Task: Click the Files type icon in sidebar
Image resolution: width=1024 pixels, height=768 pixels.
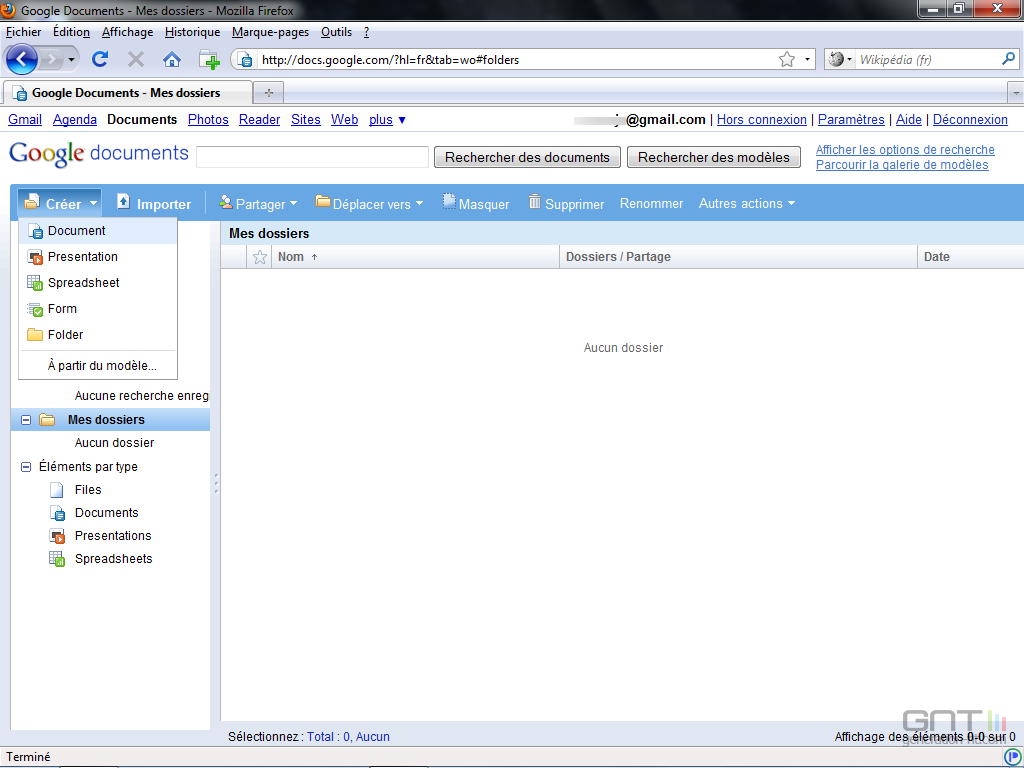Action: (x=57, y=490)
